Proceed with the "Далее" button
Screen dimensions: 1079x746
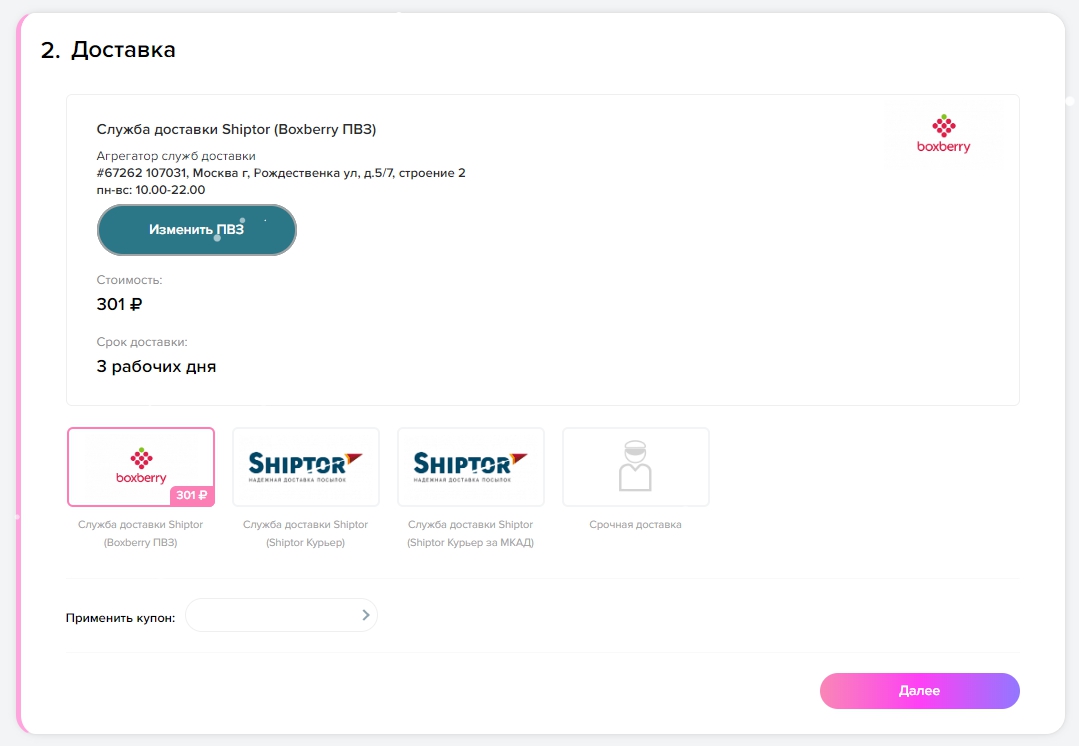point(919,691)
